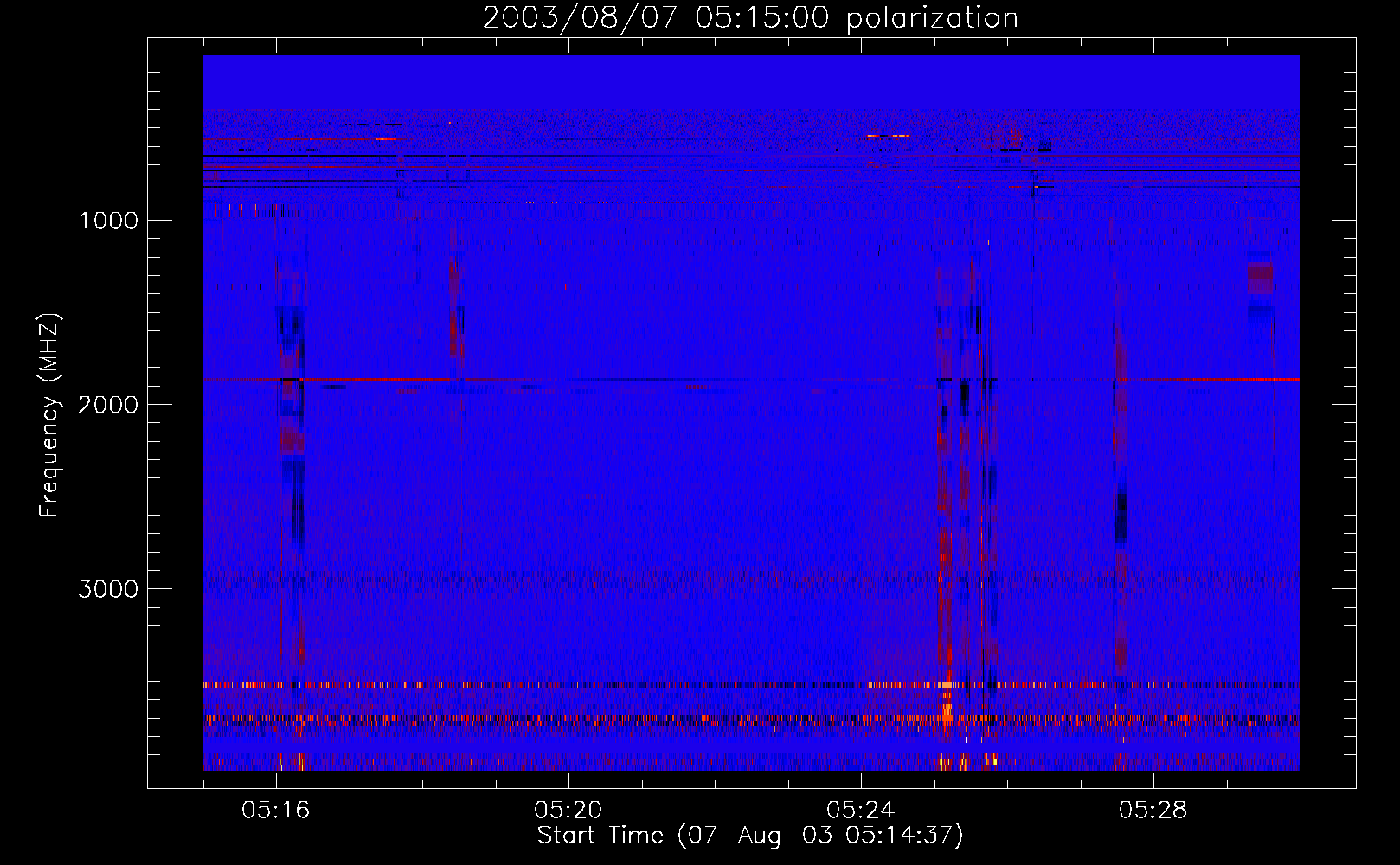Click the plot title '2003/08/07 05:15:00 polarization'

pos(750,17)
